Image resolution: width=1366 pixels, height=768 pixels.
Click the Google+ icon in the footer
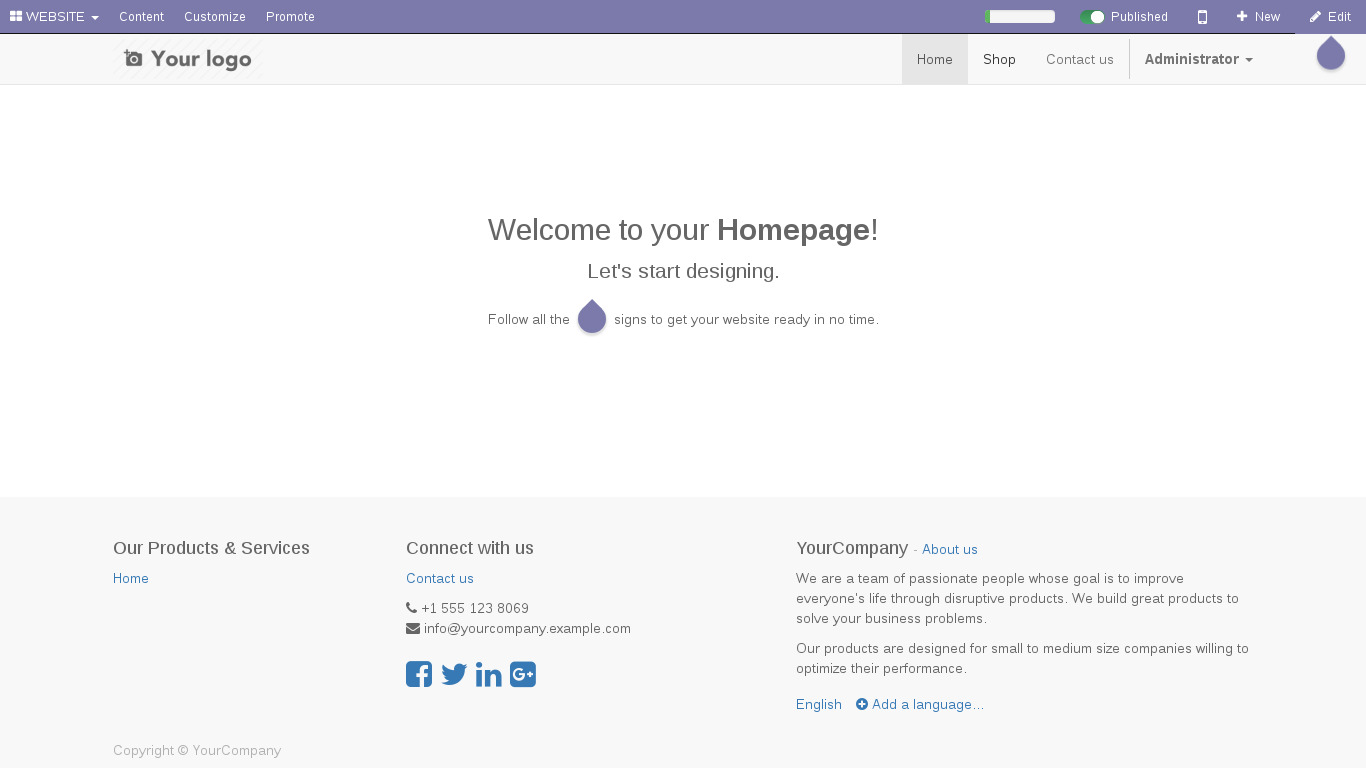point(522,674)
